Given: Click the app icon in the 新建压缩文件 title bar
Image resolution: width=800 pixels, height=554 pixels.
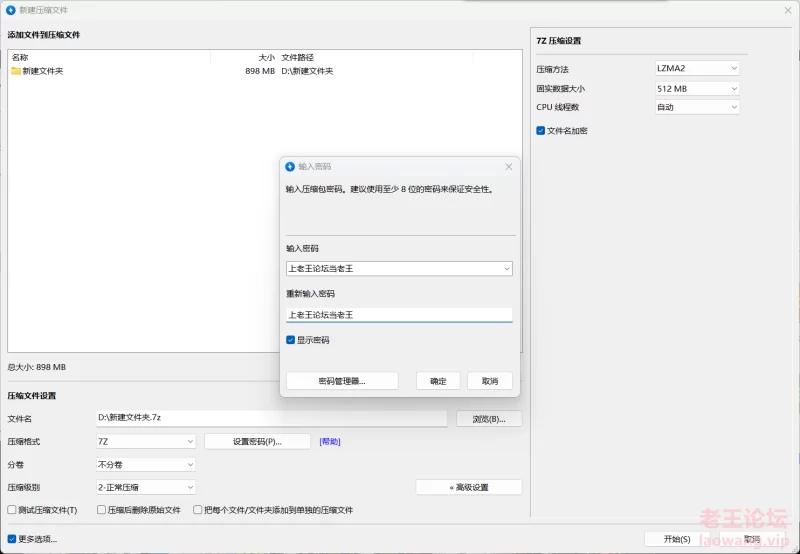Looking at the screenshot, I should click(x=10, y=10).
